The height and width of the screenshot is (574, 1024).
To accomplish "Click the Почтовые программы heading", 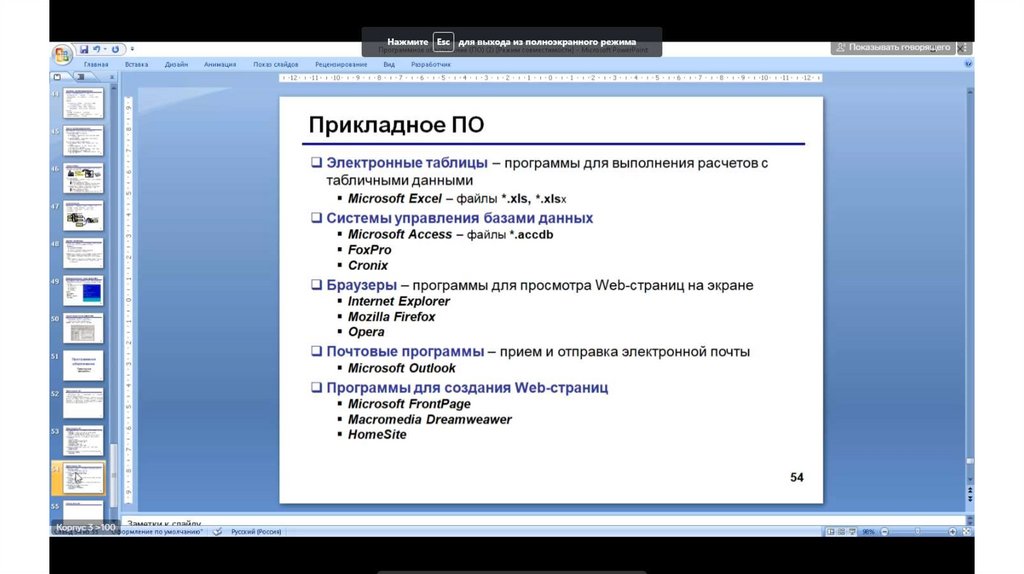I will 405,351.
